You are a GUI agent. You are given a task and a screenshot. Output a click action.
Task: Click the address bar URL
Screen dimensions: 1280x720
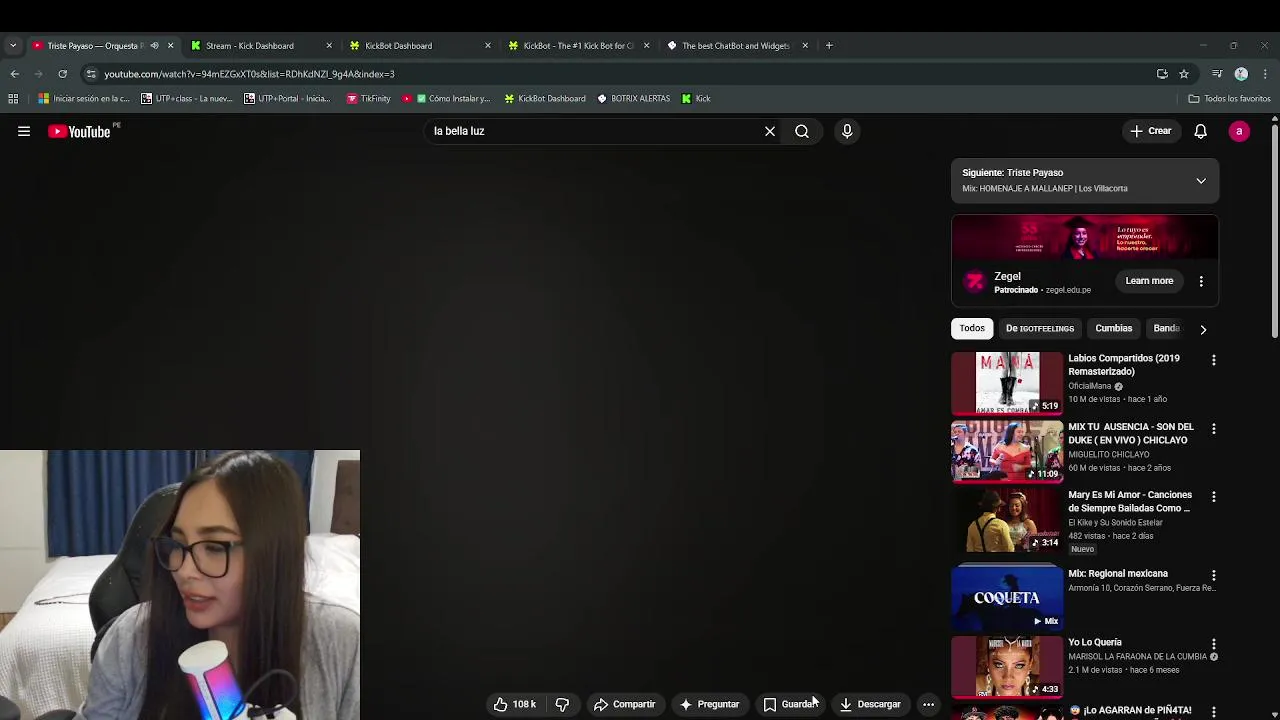(x=250, y=74)
